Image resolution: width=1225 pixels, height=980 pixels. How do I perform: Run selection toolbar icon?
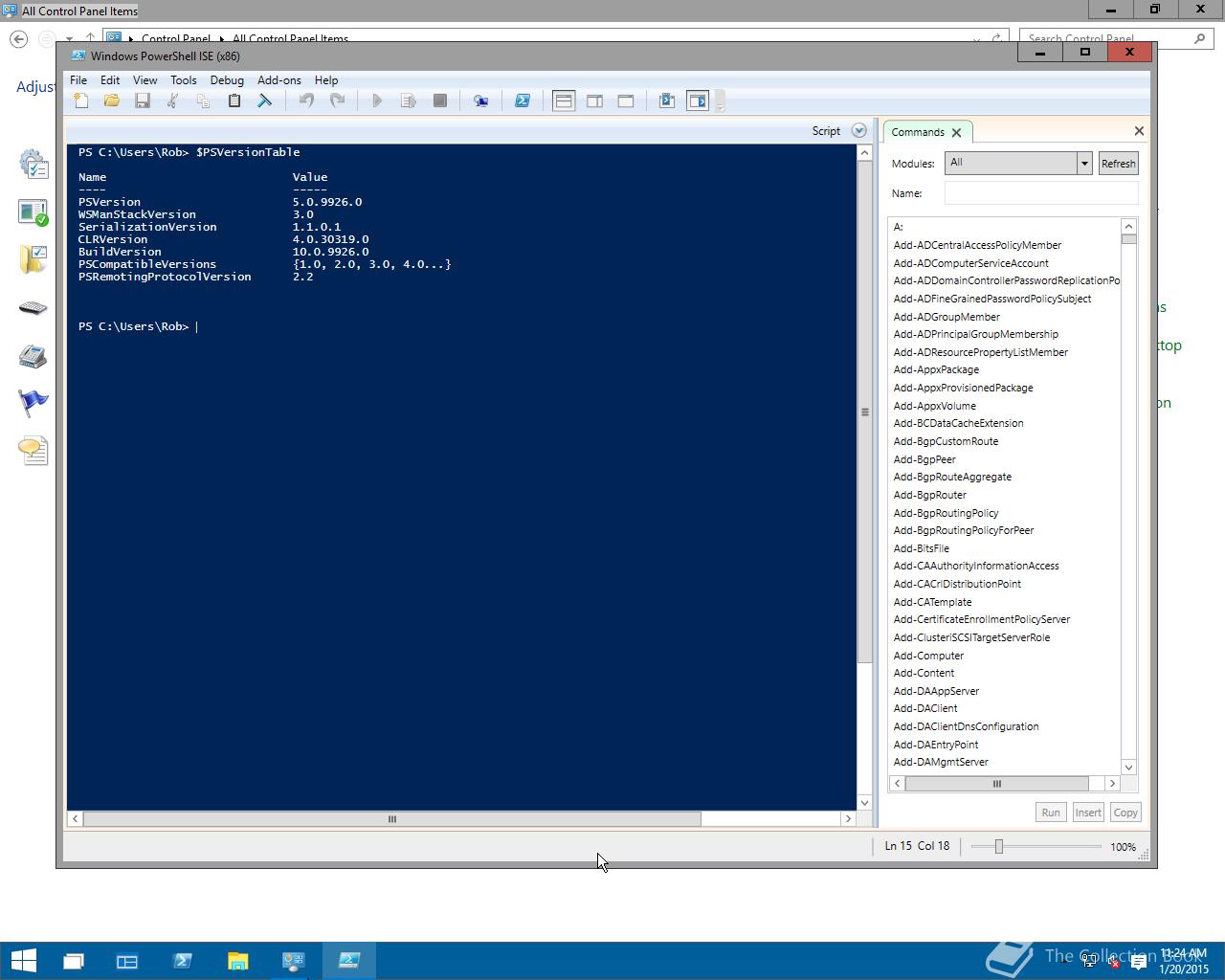pos(408,100)
